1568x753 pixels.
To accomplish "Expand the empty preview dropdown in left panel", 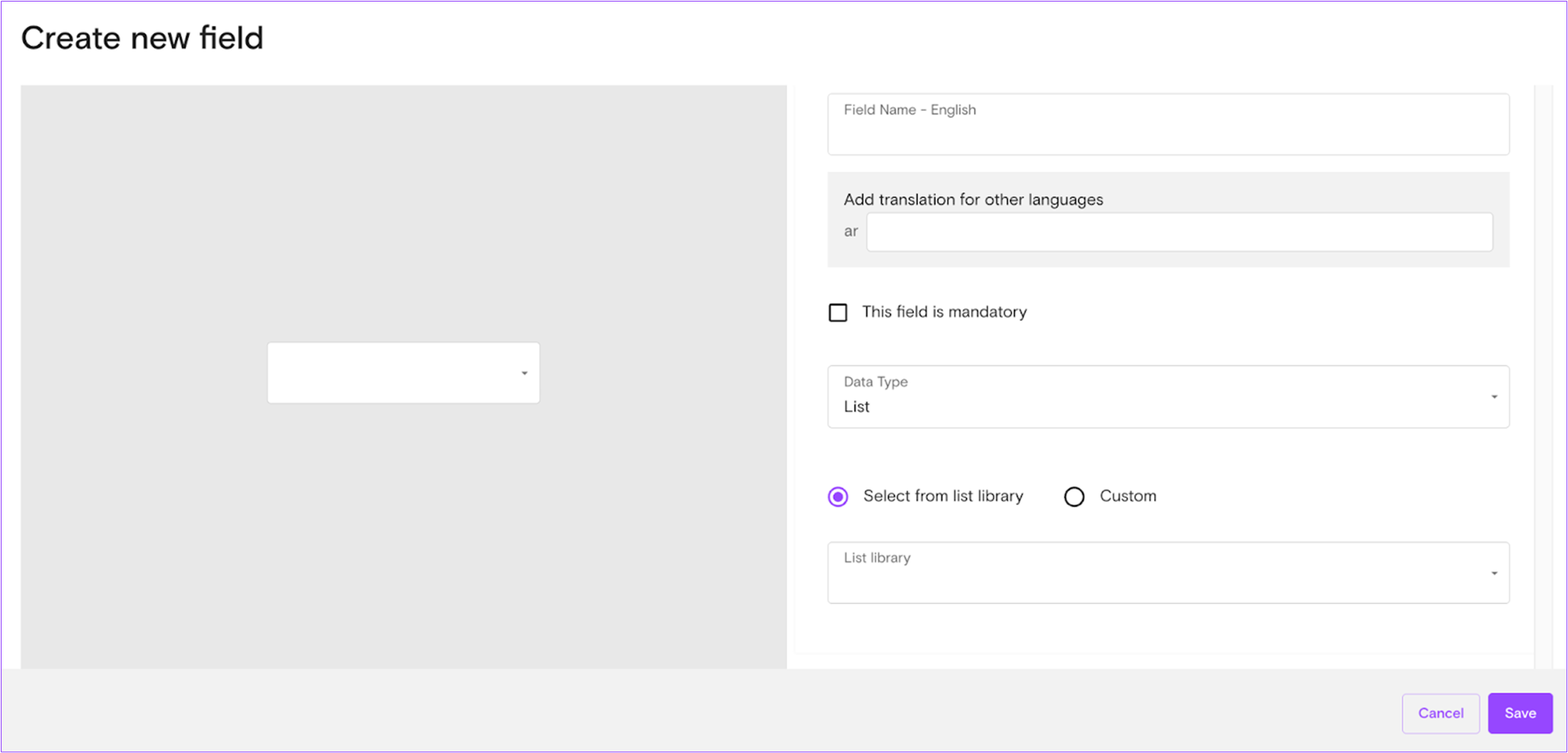I will [x=403, y=372].
